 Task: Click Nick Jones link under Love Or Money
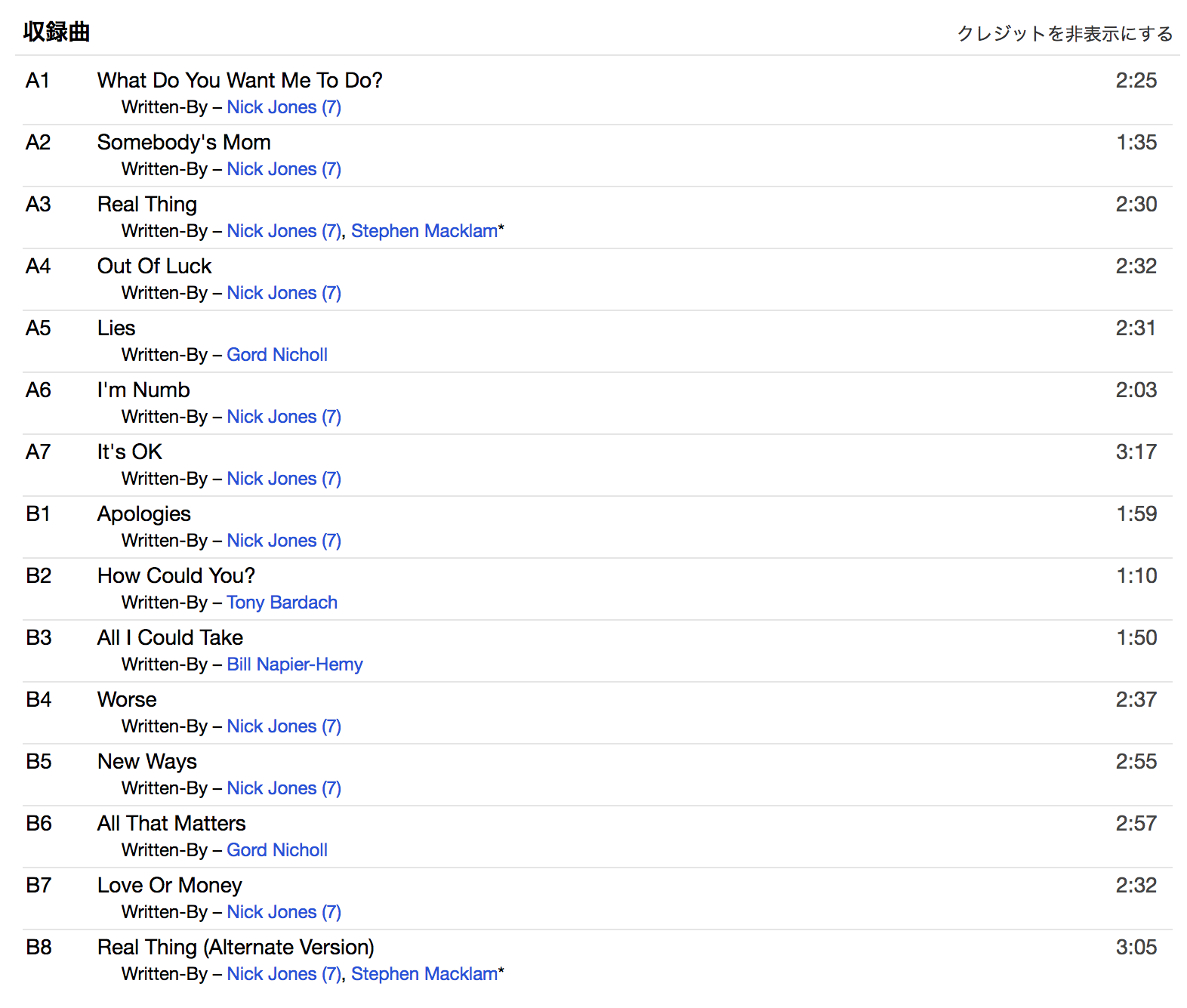[283, 912]
